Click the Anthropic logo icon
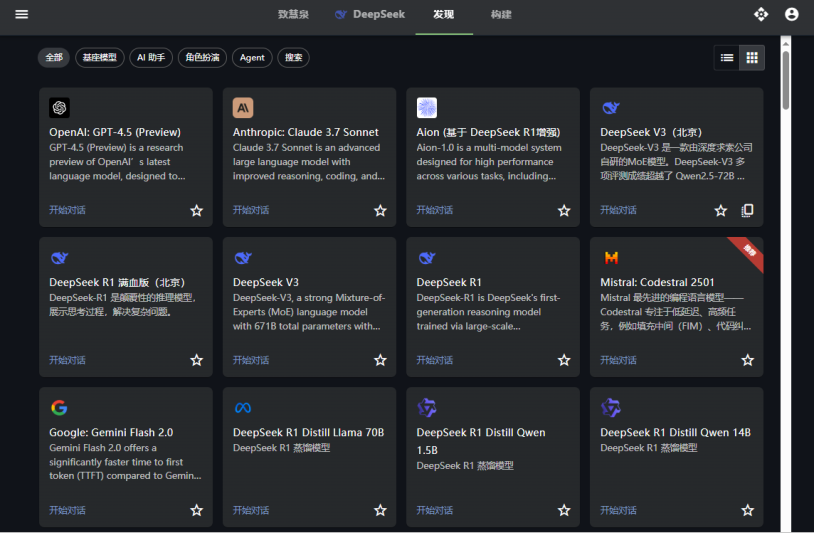This screenshot has width=814, height=533. click(x=243, y=108)
